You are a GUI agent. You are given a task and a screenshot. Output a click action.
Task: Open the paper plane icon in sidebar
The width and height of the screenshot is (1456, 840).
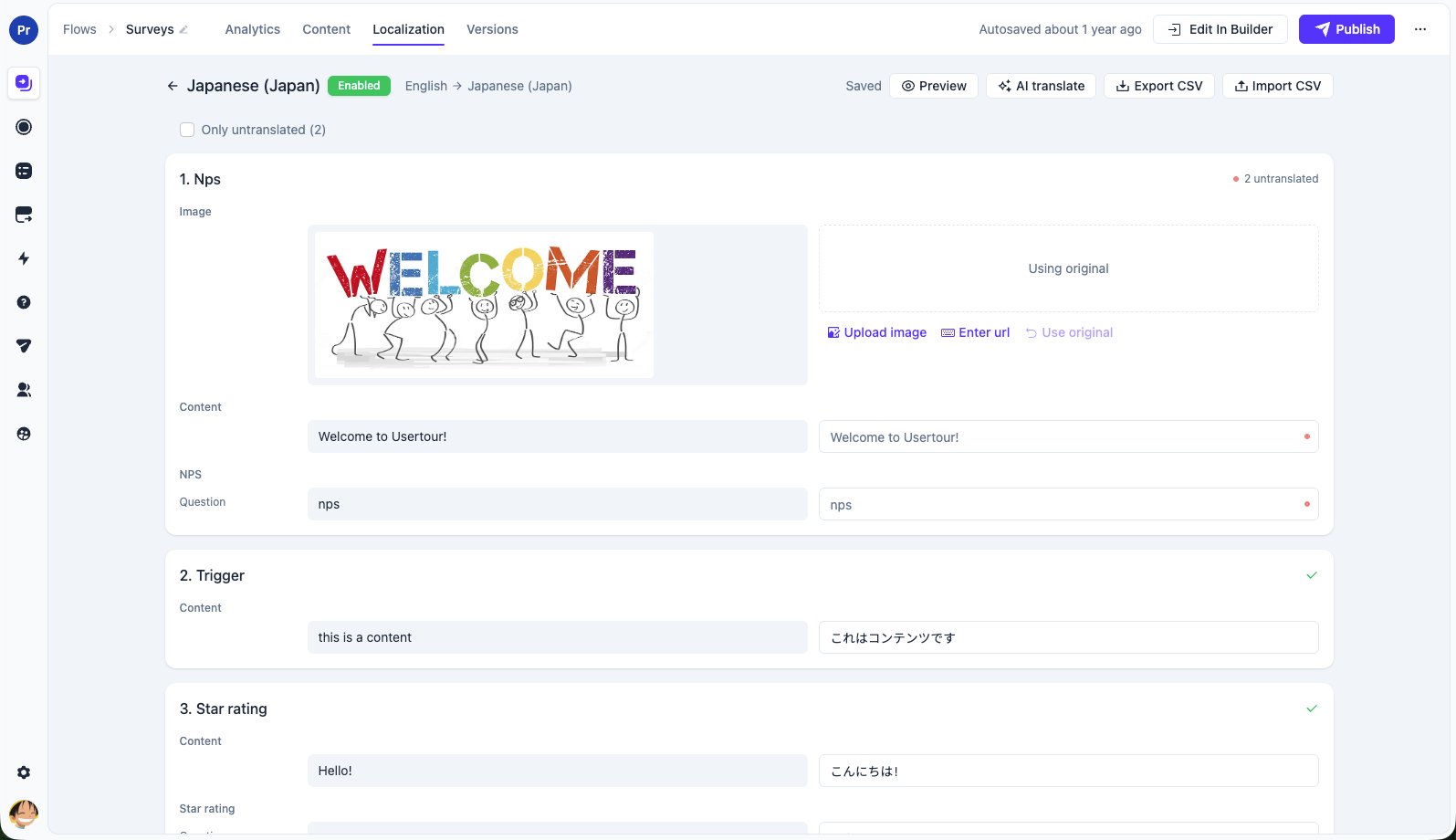tap(24, 346)
